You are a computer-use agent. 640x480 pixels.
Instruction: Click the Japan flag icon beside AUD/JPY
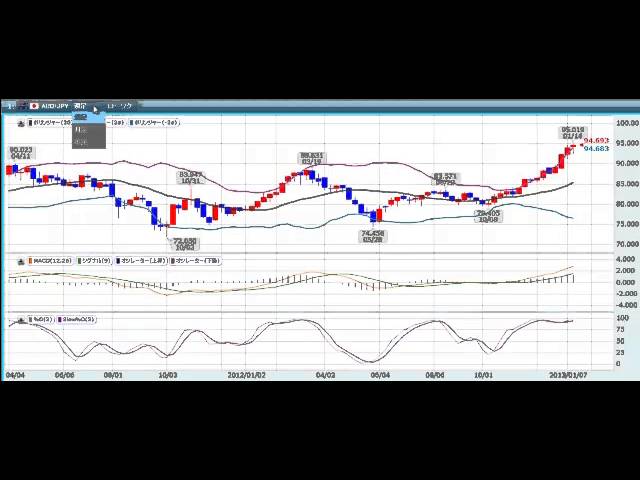33,106
